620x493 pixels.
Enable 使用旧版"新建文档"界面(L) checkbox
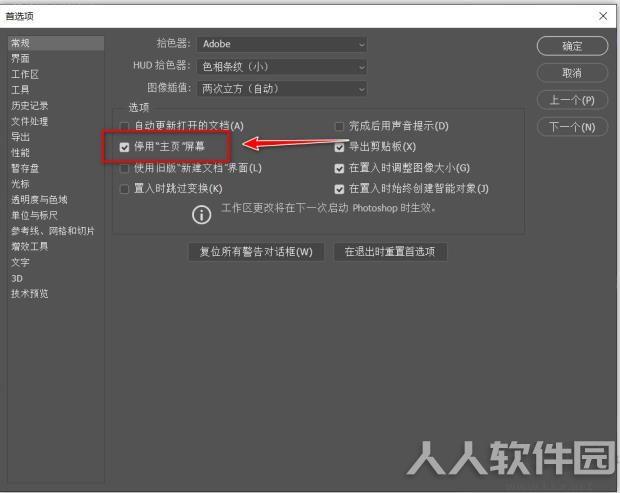[124, 168]
